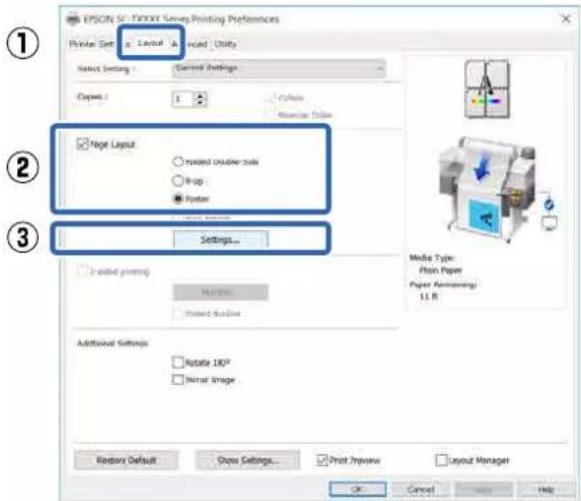The width and height of the screenshot is (581, 501).
Task: Select the Folded Double-Side radio option
Action: click(x=178, y=162)
